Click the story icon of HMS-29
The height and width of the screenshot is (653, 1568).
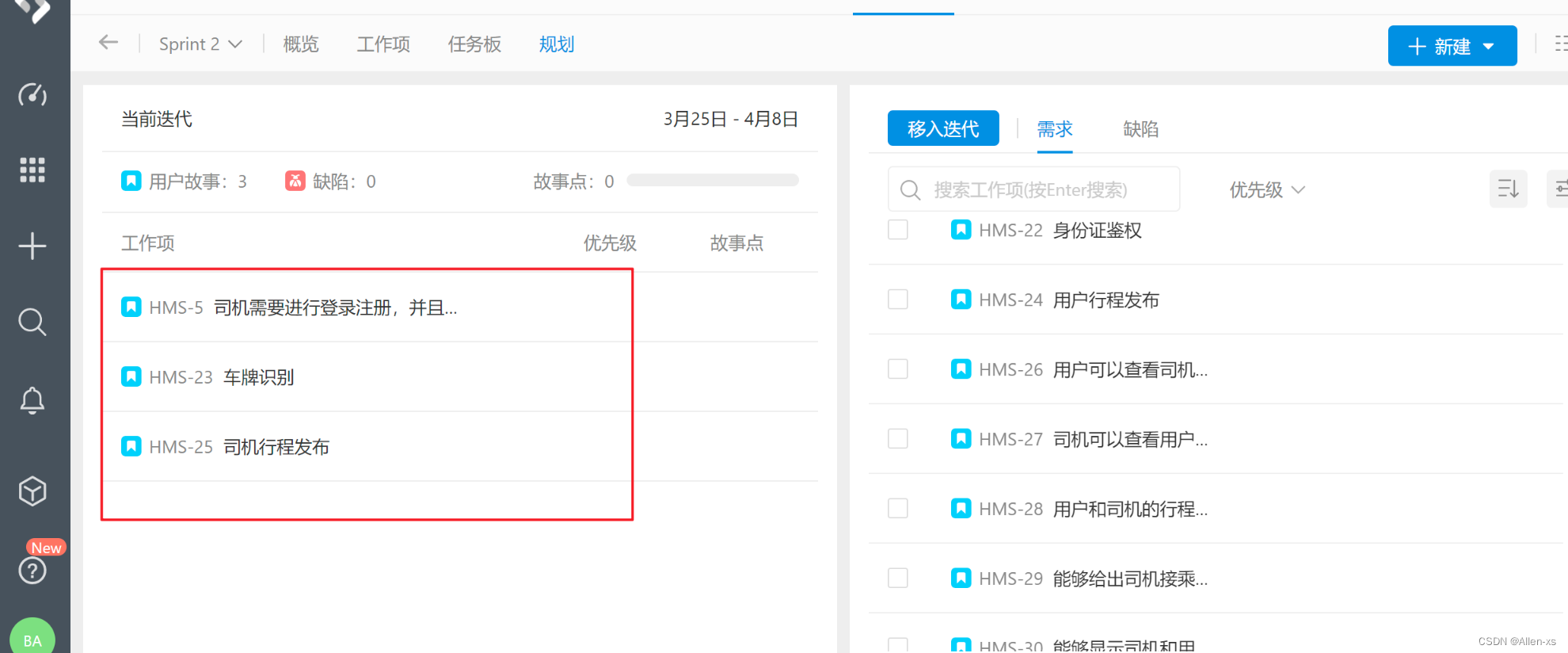click(961, 579)
